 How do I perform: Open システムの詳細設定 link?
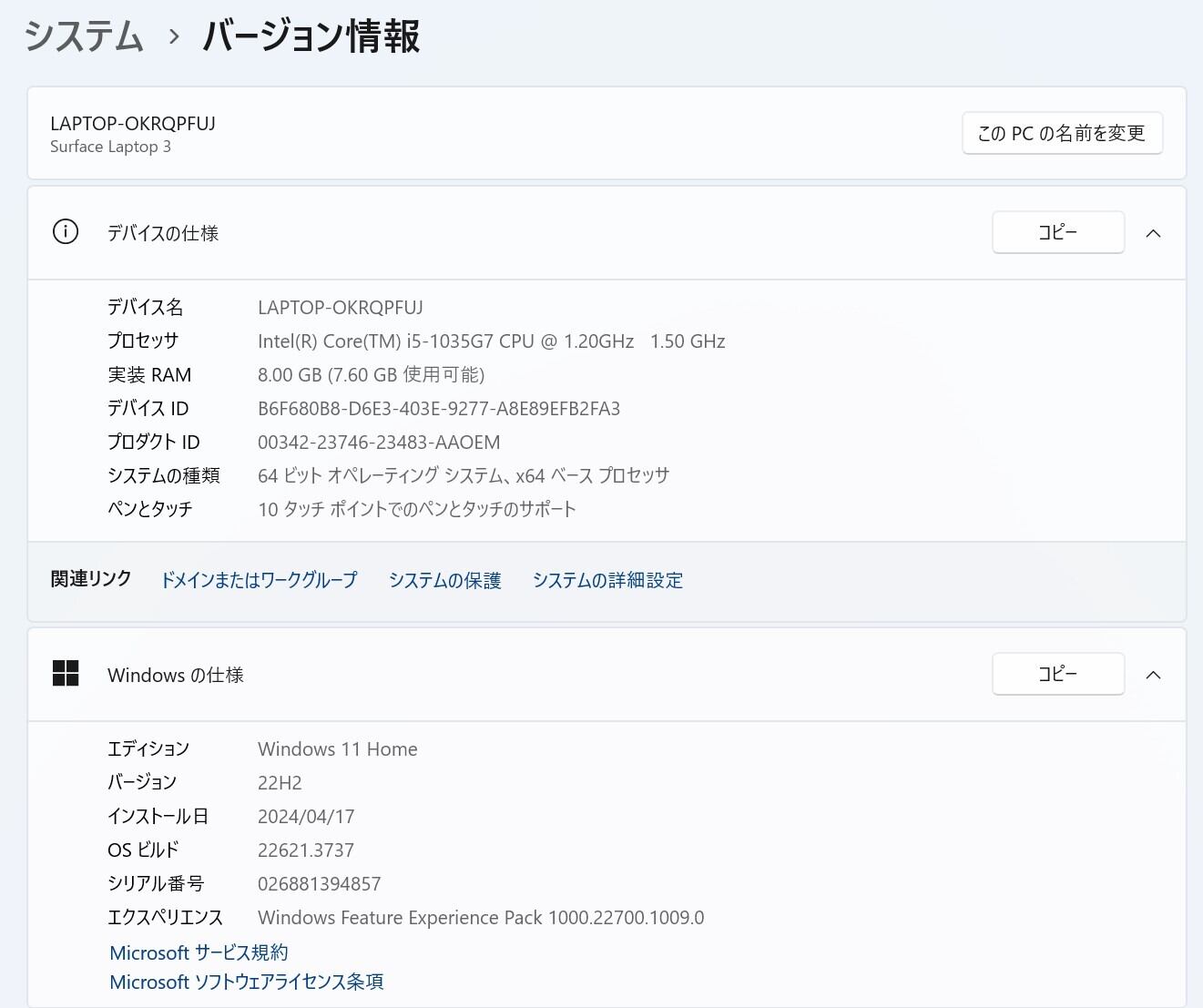click(607, 580)
